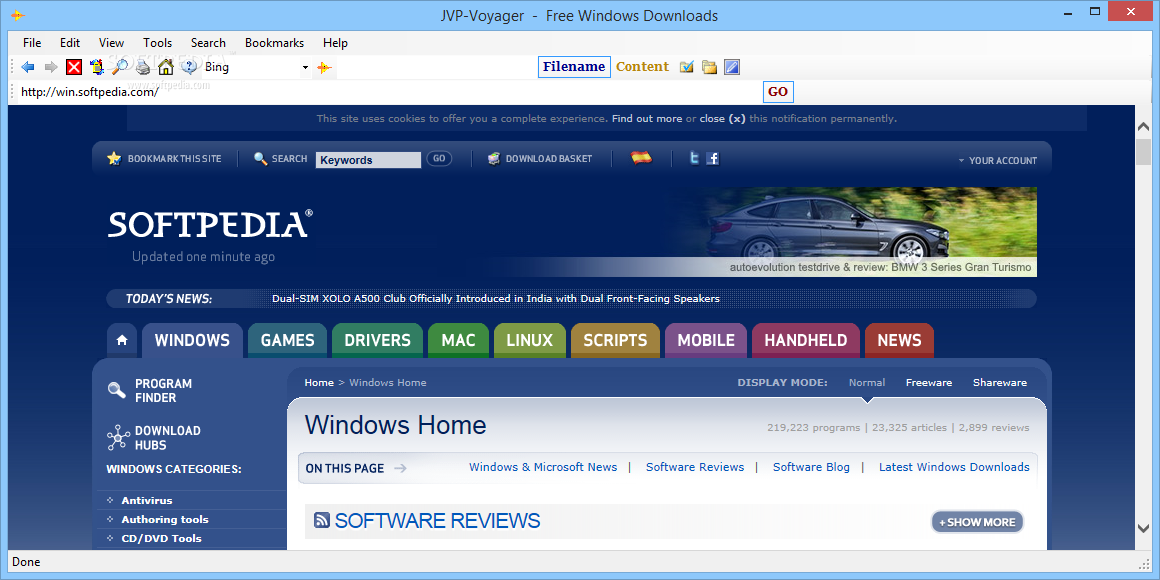The height and width of the screenshot is (580, 1160).
Task: Click the gray Forward arrow icon
Action: [51, 67]
